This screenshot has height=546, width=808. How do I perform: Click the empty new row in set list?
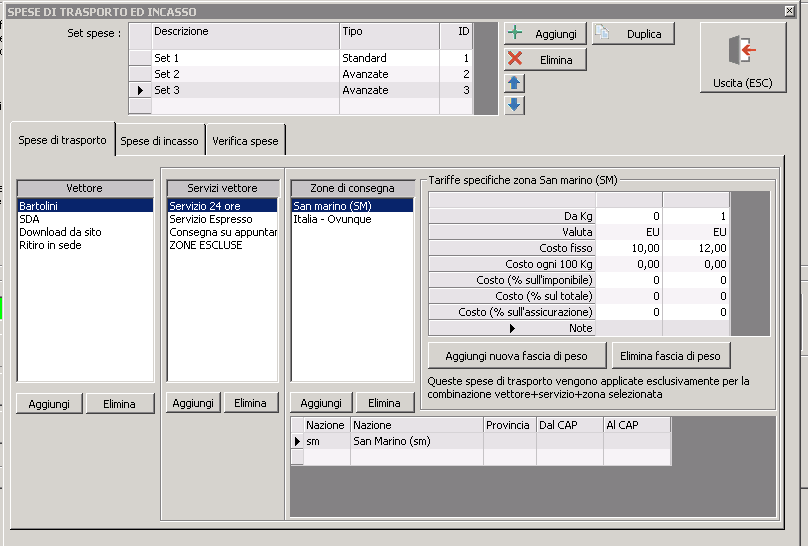(x=300, y=106)
